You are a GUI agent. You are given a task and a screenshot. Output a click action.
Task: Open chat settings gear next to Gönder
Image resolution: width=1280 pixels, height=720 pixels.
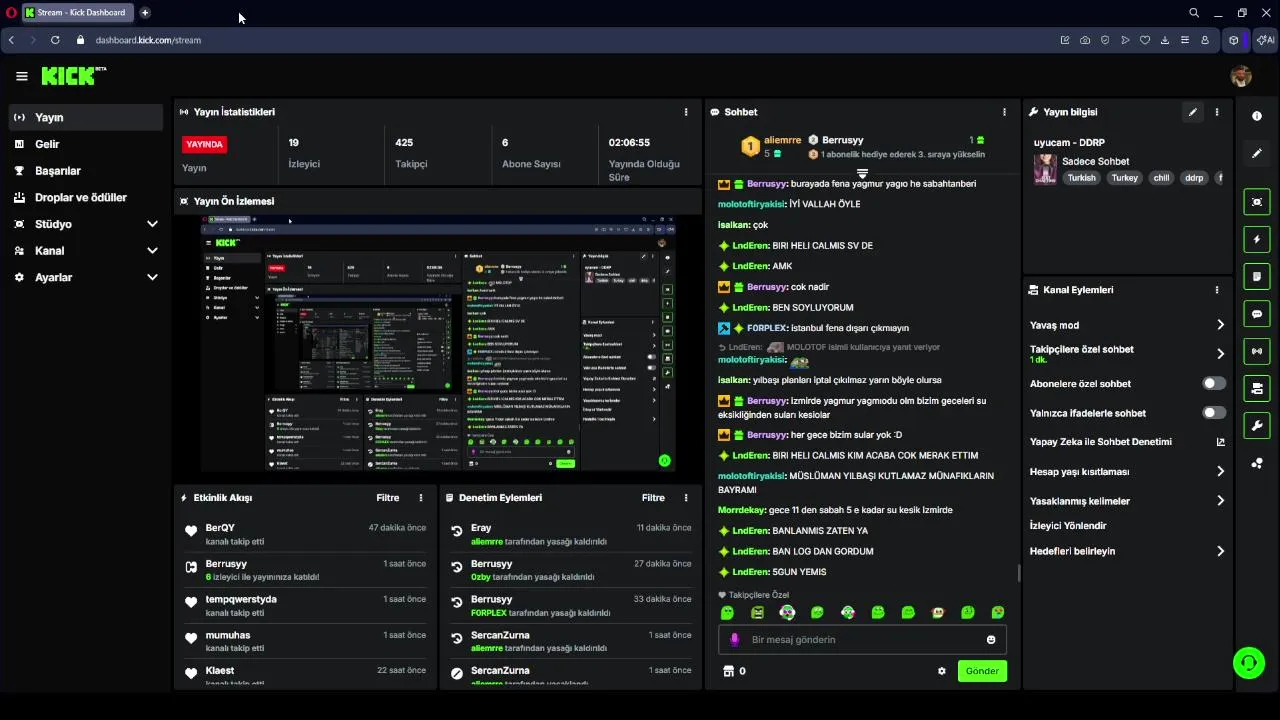point(941,671)
